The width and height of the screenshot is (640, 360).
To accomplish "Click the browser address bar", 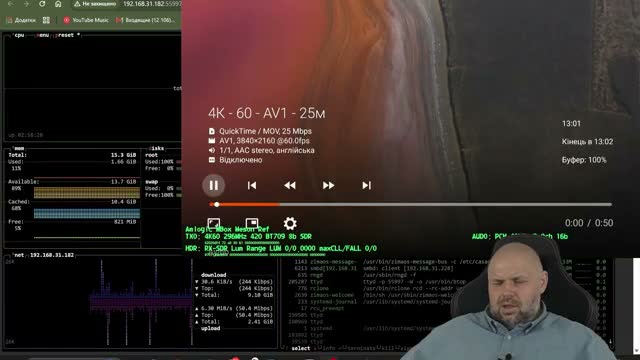I will click(152, 4).
